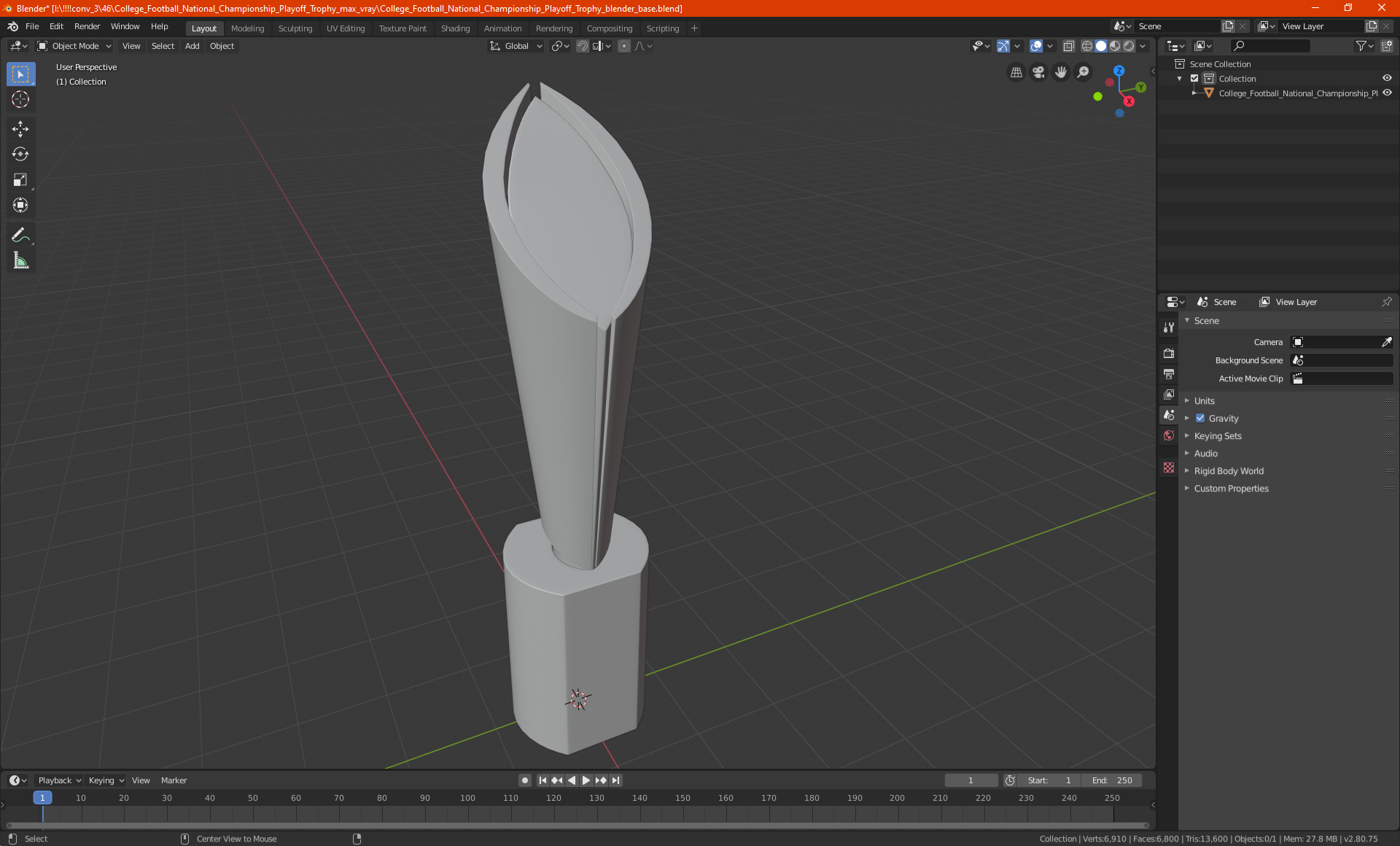The width and height of the screenshot is (1400, 846).
Task: Switch to material preview shading
Action: click(x=1115, y=46)
